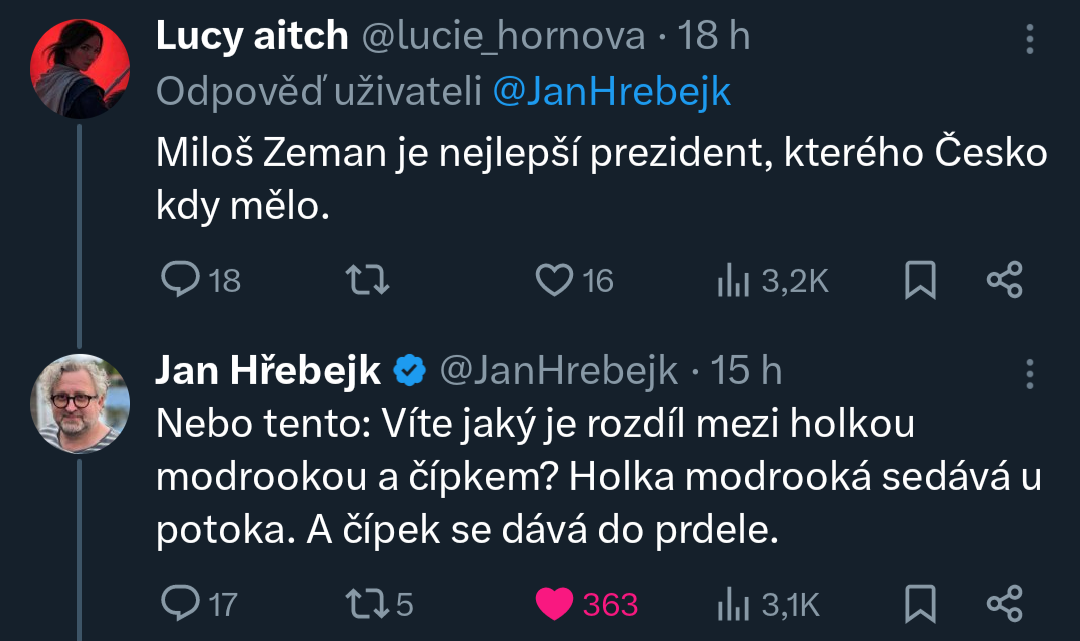Bookmark Jan Hřebejk's tweet

tap(920, 603)
